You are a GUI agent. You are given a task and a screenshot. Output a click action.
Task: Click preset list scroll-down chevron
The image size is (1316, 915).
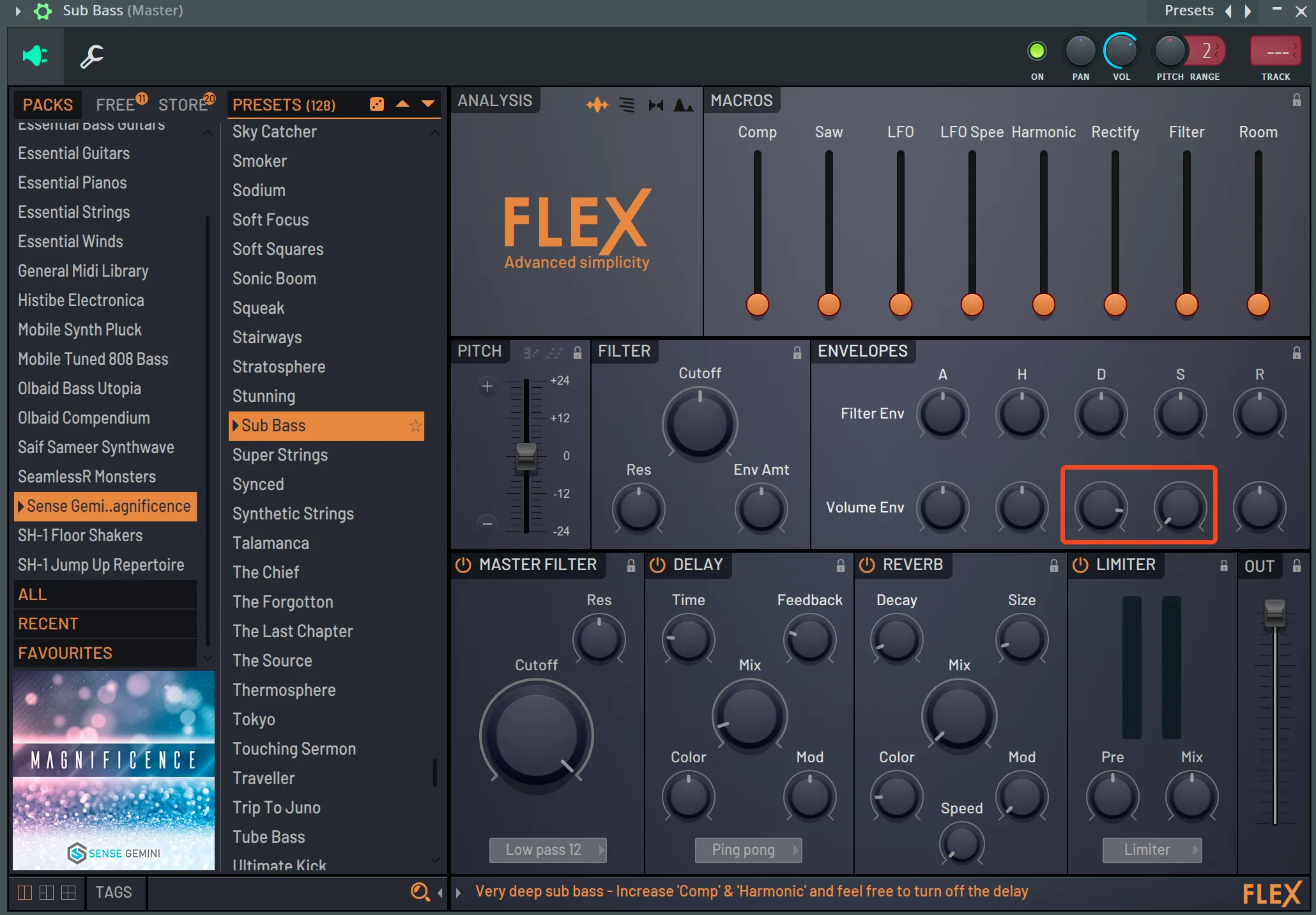tap(435, 860)
